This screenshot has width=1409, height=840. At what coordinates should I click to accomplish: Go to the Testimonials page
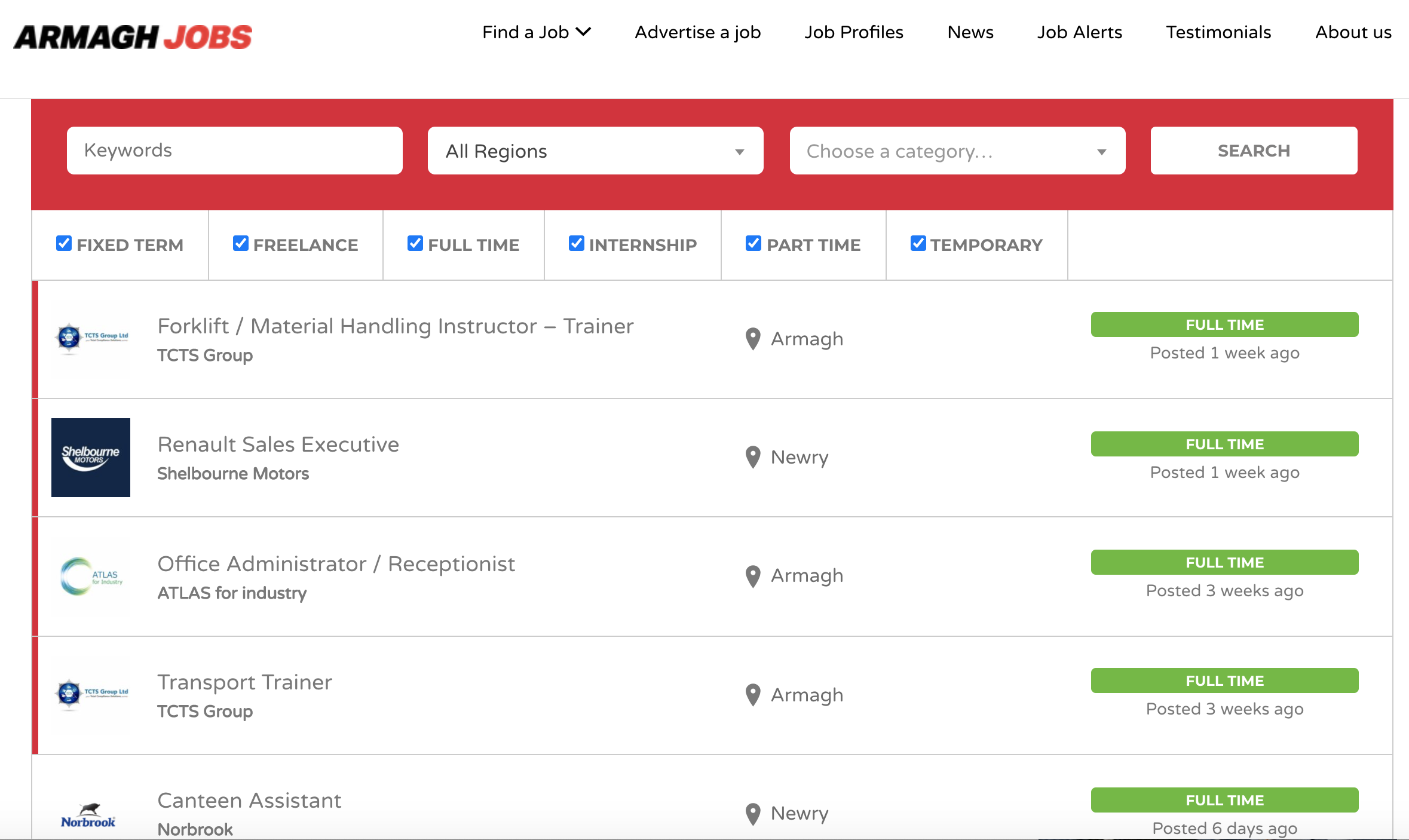[x=1218, y=32]
